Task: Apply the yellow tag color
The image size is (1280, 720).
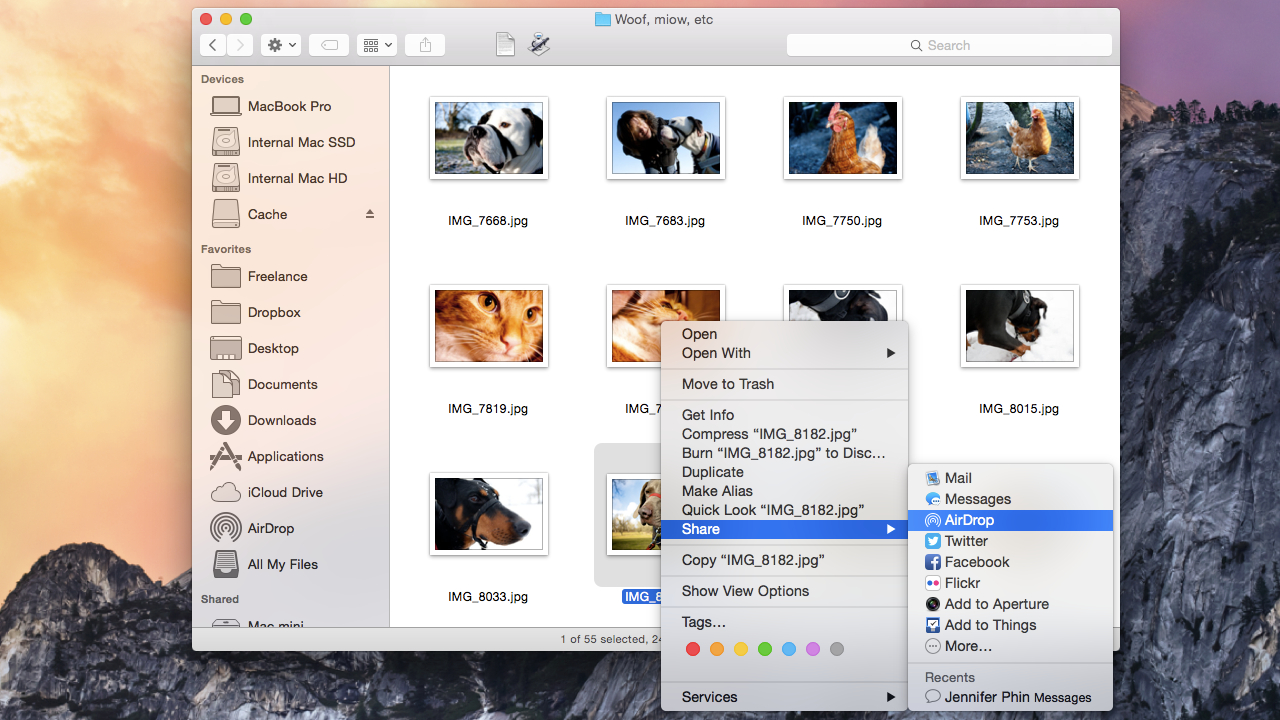Action: tap(741, 649)
